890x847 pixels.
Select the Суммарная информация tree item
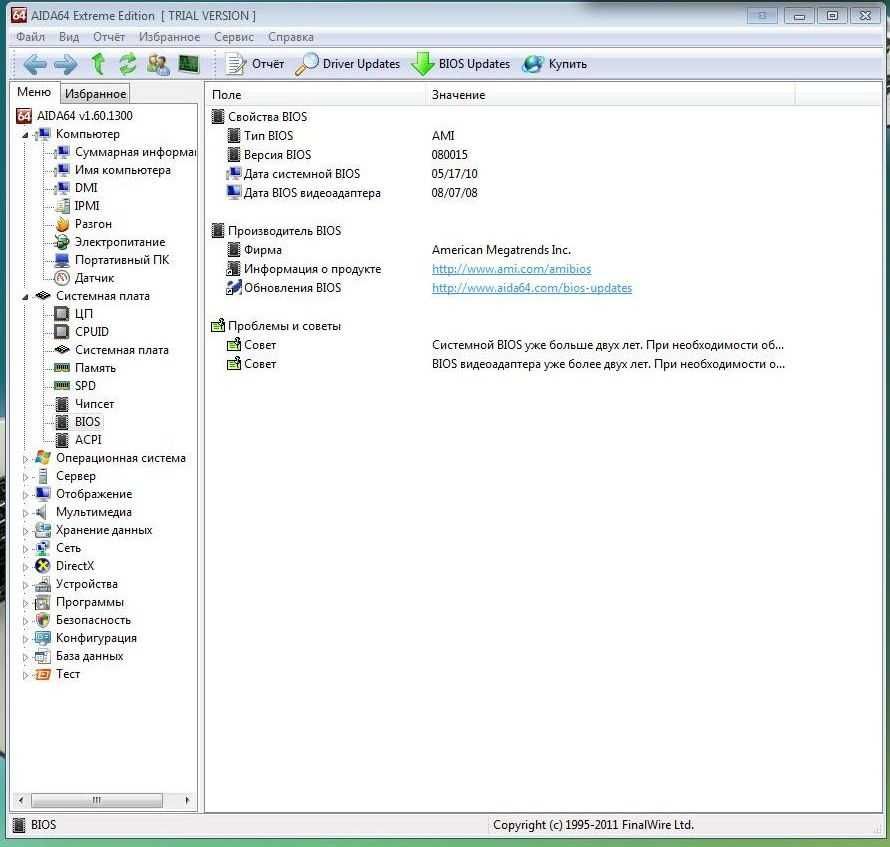(135, 152)
